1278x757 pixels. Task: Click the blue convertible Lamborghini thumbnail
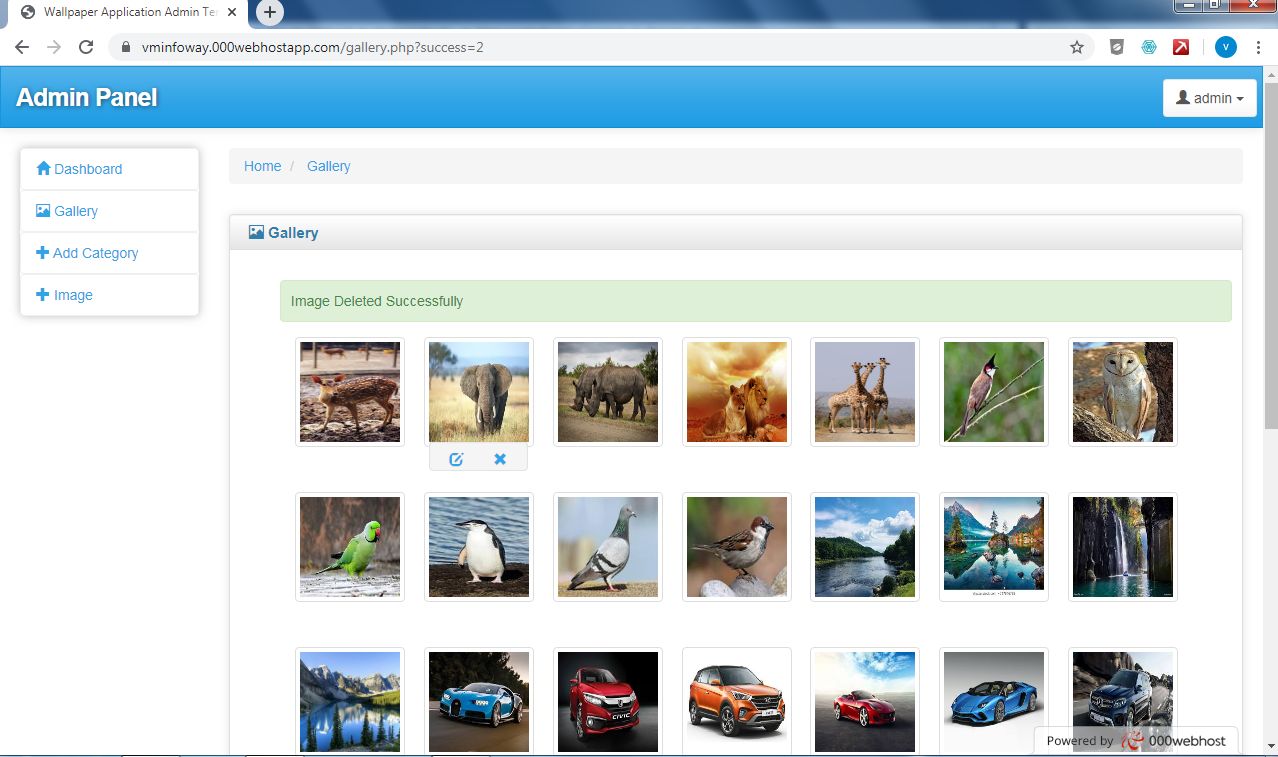[x=994, y=702]
